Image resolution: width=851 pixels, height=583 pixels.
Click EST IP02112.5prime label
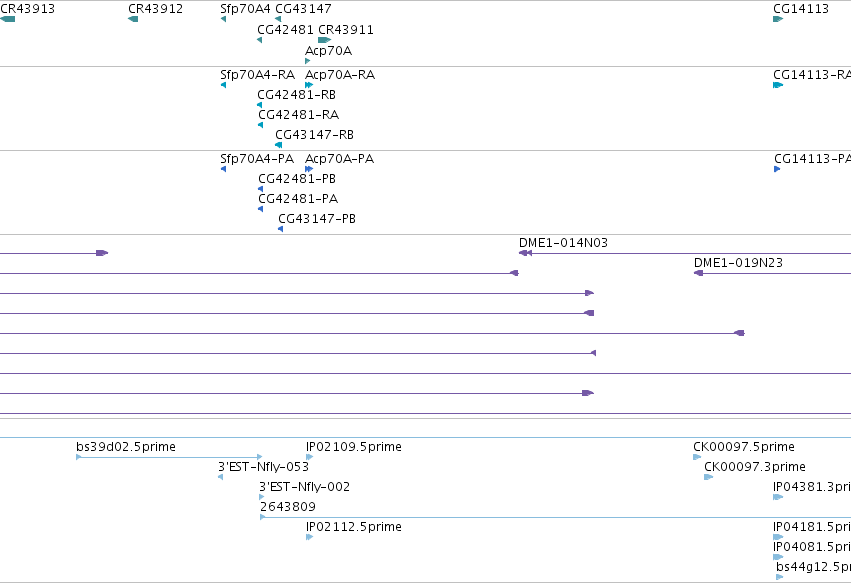point(354,527)
